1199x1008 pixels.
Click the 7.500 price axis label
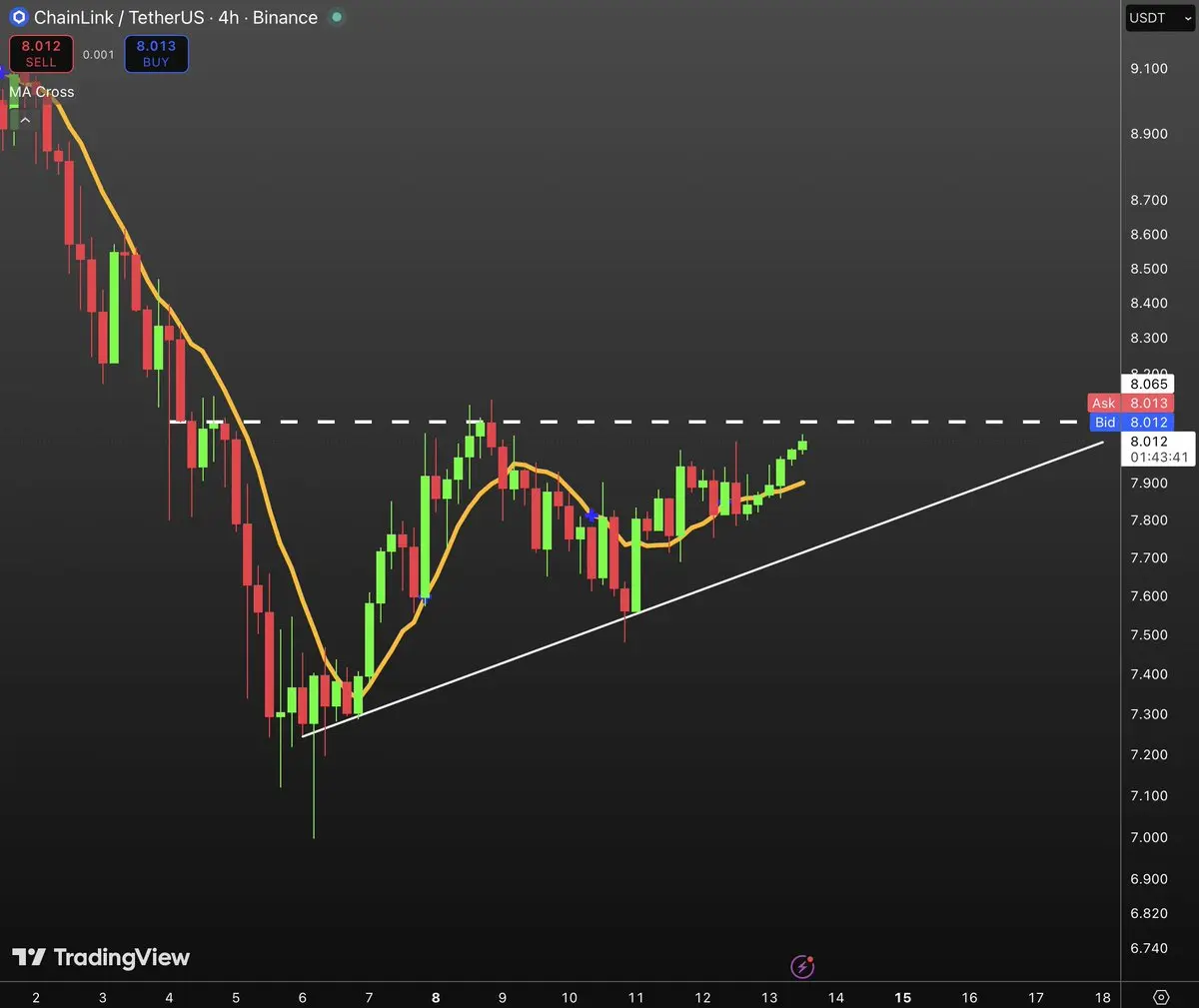tap(1149, 635)
